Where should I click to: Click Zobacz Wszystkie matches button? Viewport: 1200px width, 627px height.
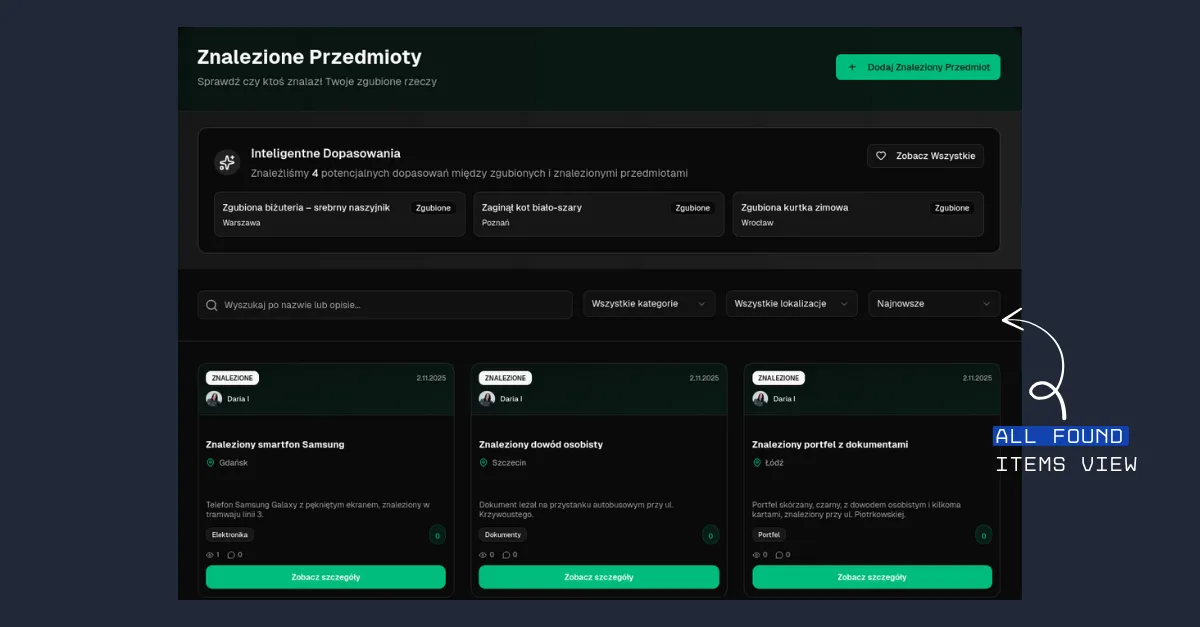(925, 156)
